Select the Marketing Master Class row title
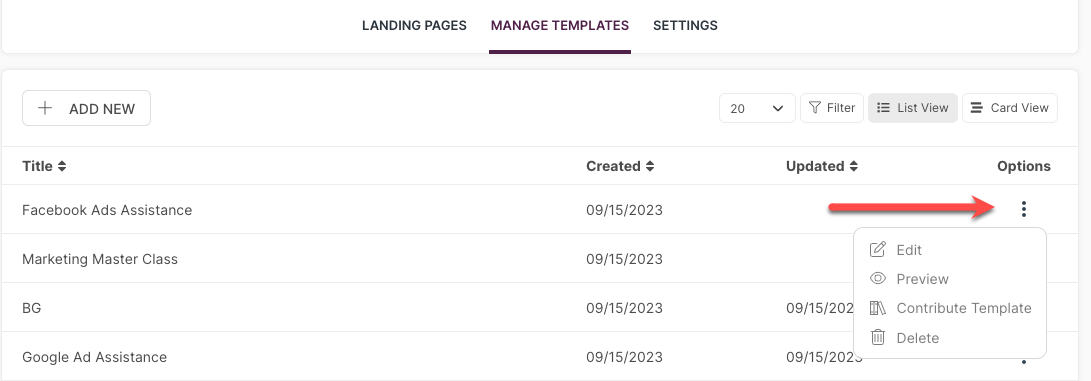This screenshot has height=381, width=1091. click(x=100, y=259)
